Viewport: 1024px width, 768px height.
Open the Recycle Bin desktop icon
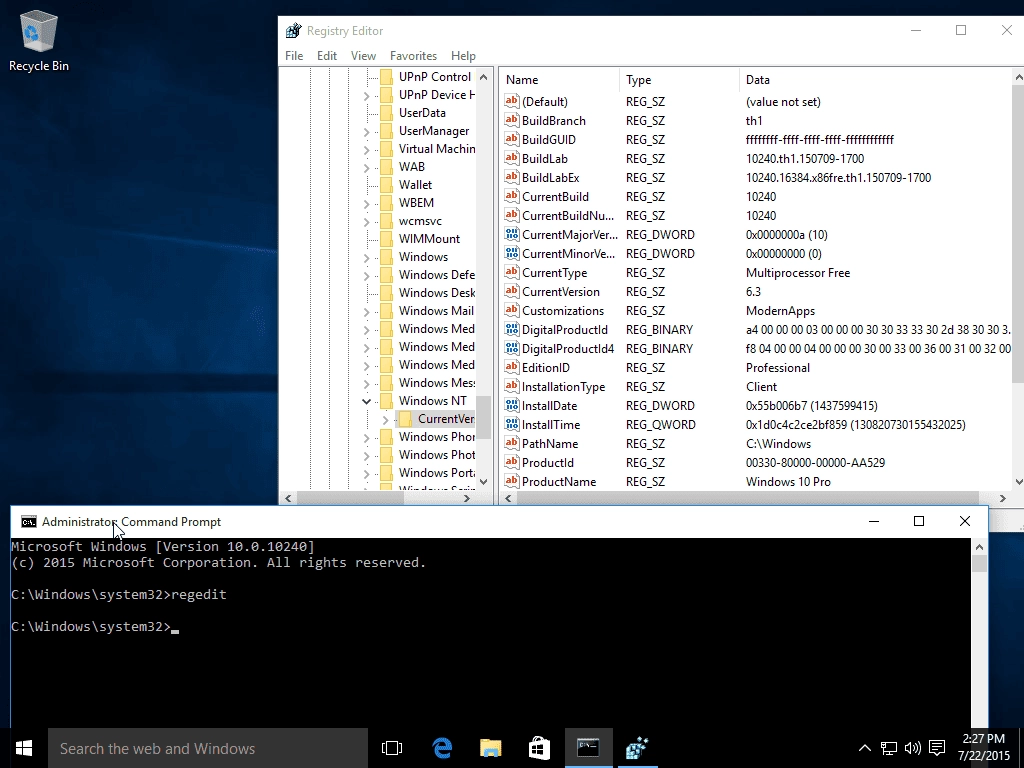click(x=39, y=40)
